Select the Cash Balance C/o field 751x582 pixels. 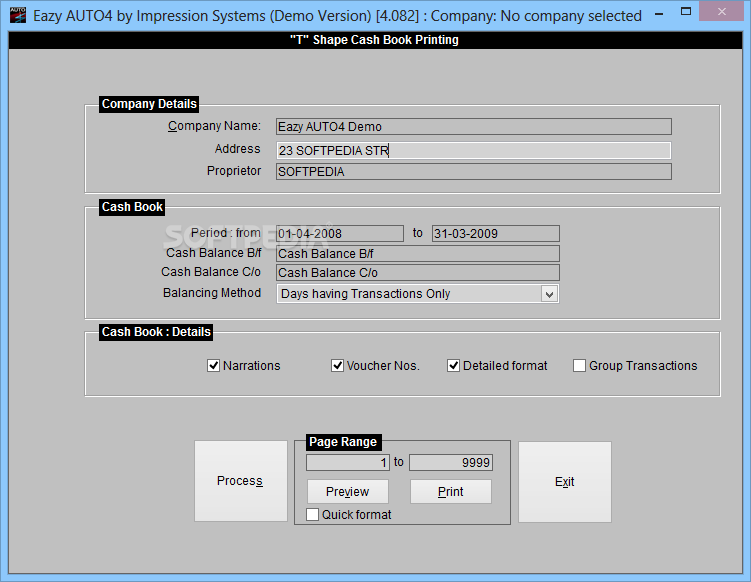(418, 273)
